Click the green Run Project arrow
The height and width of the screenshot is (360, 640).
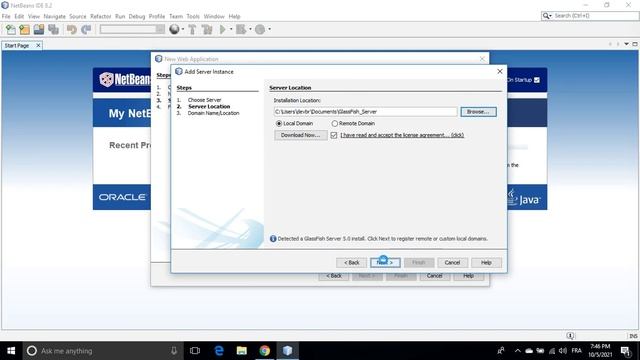coord(222,29)
